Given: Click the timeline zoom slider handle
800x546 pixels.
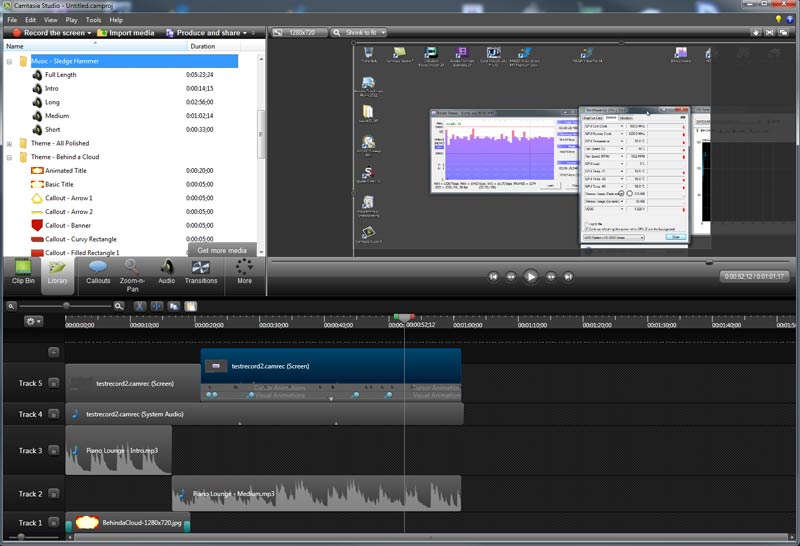Looking at the screenshot, I should [66, 306].
